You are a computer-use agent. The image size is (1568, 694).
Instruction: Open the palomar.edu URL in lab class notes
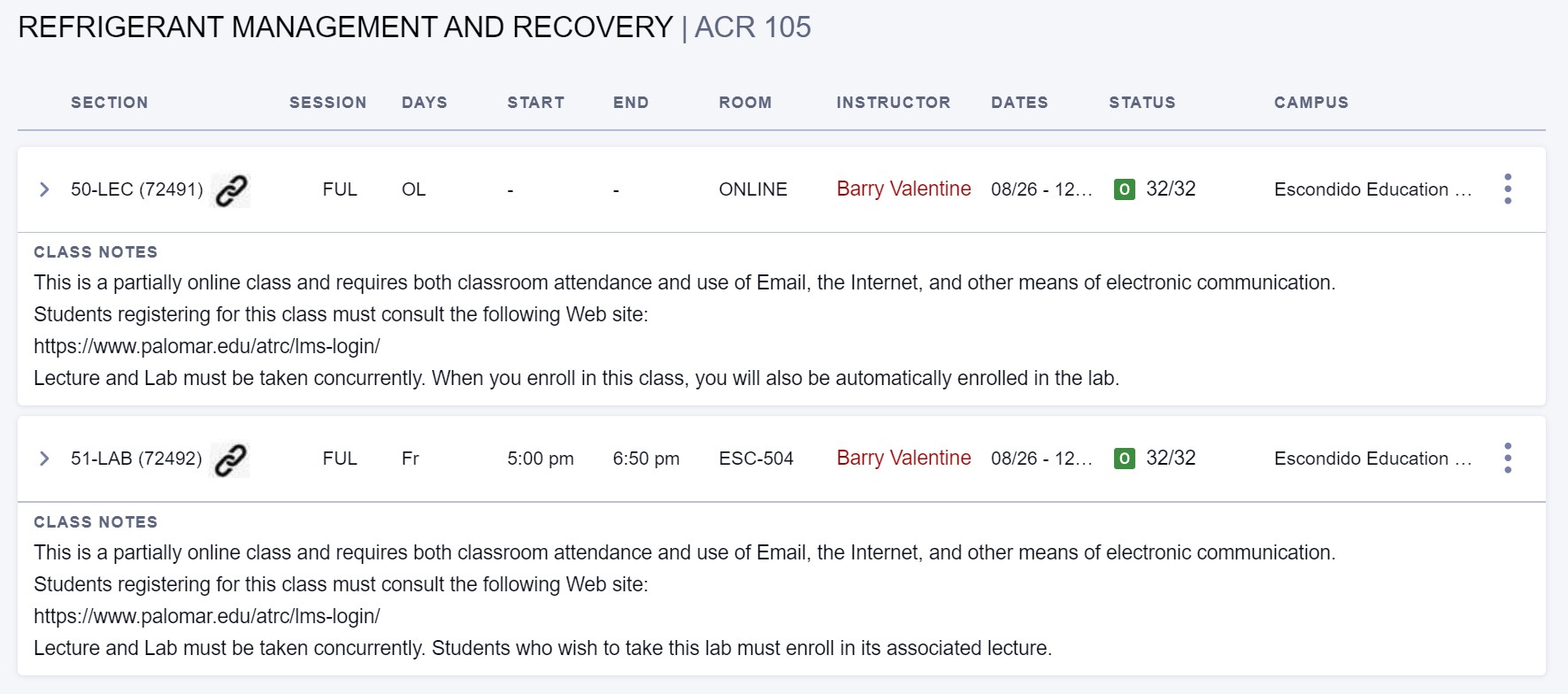[x=207, y=616]
